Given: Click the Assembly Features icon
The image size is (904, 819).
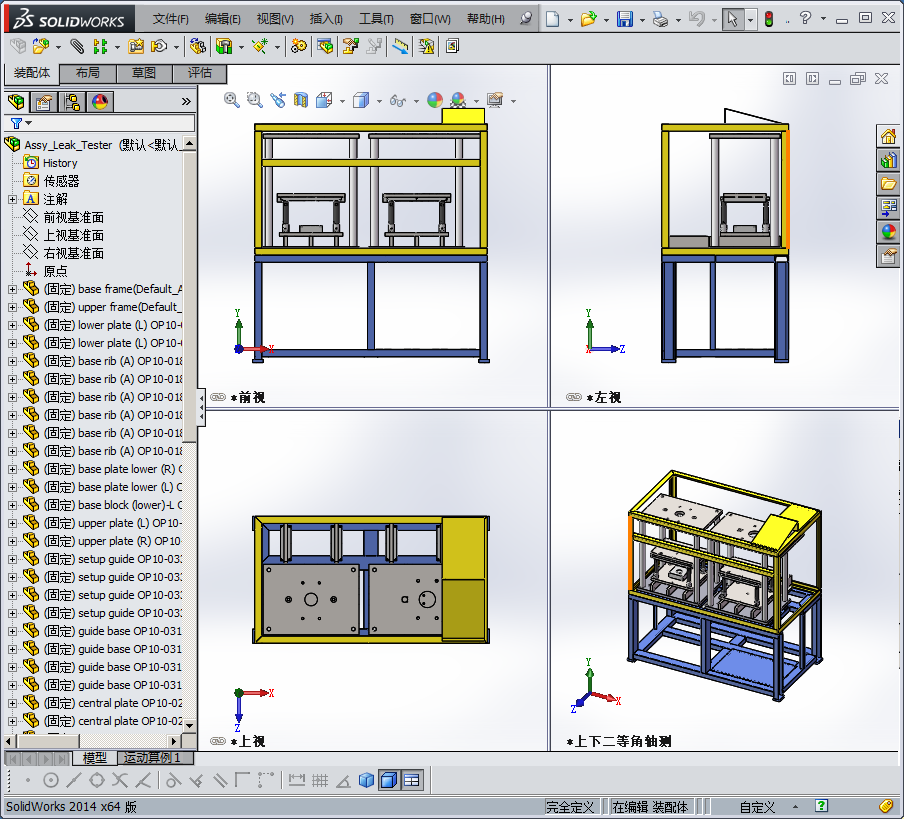Looking at the screenshot, I should point(224,46).
